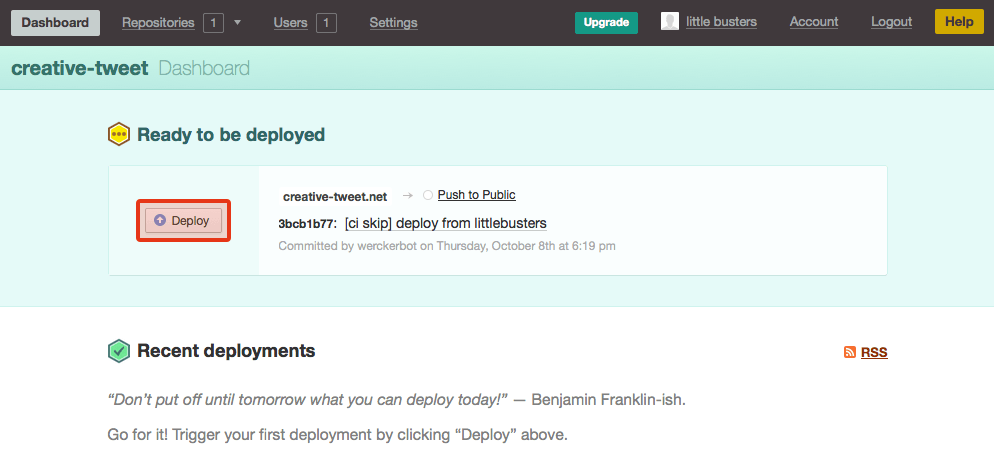Click the Users count badge

click(x=327, y=22)
